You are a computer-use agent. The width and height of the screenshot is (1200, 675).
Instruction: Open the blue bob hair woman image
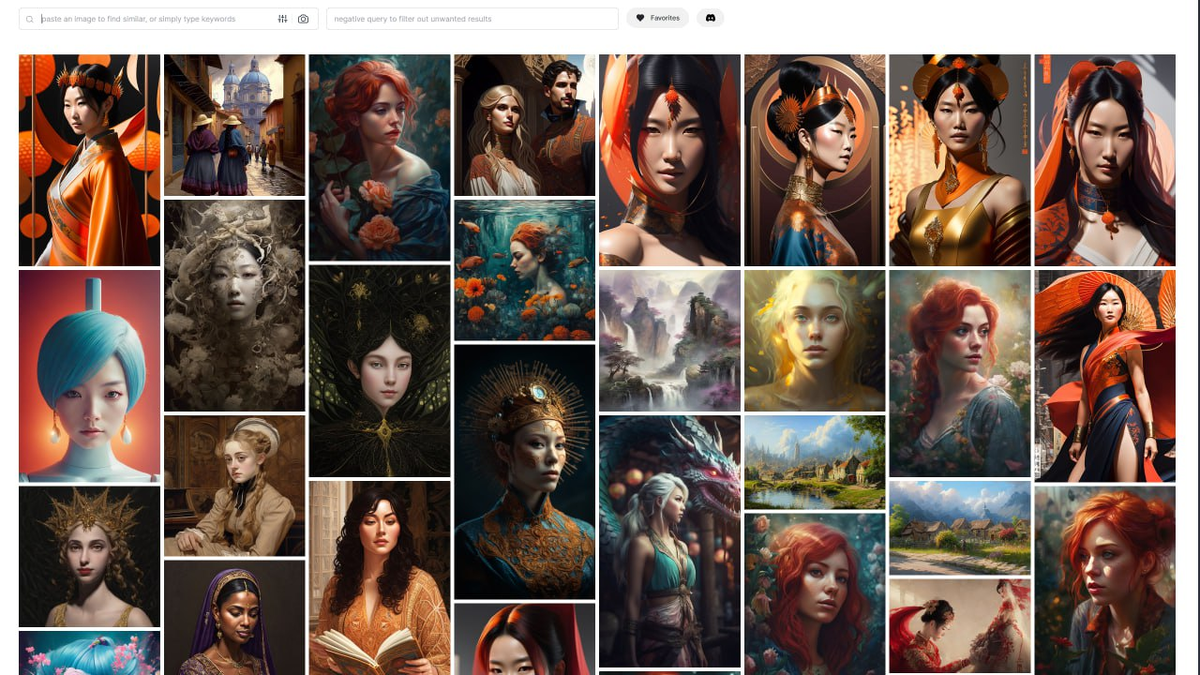click(90, 376)
